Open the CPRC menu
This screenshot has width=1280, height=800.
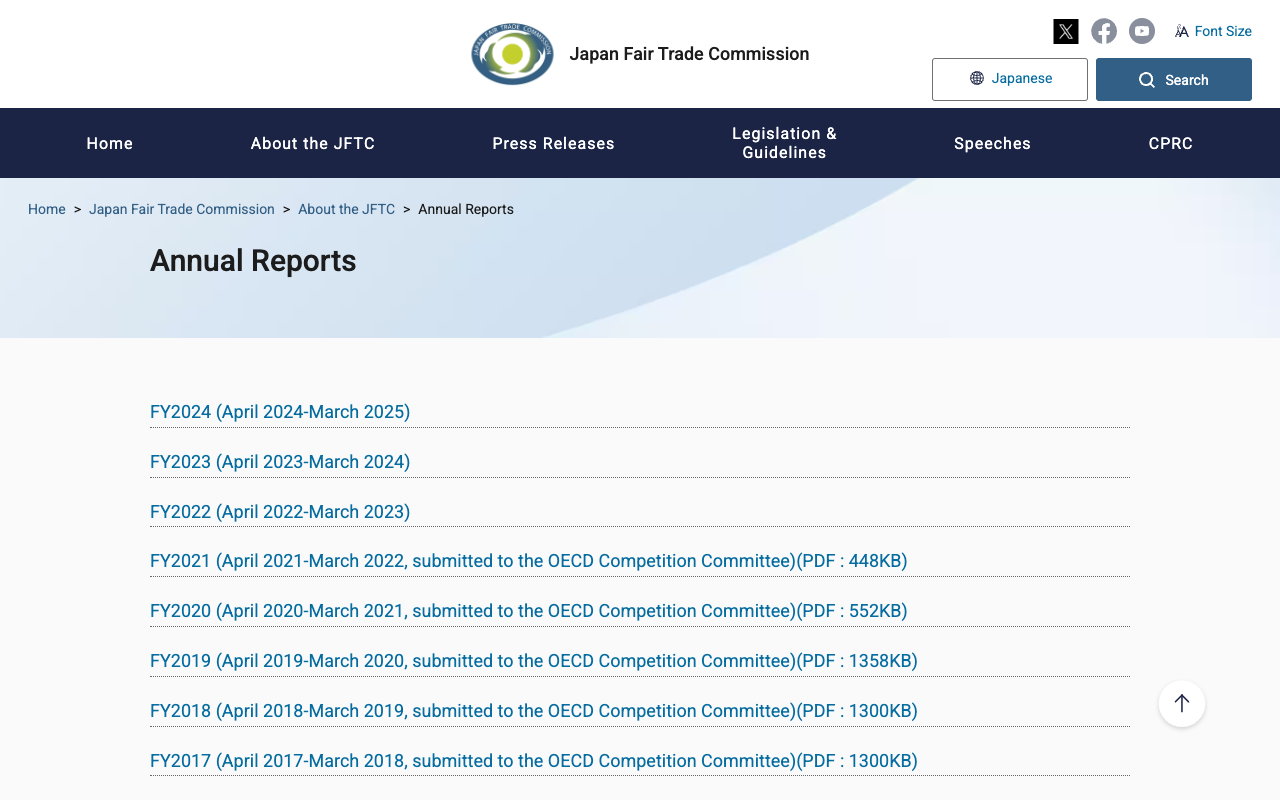pos(1171,143)
